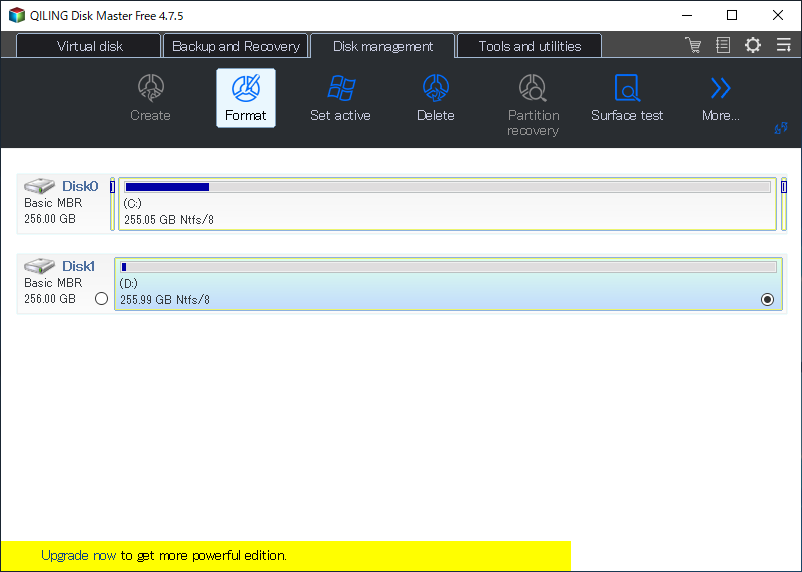Select the (D:) partition on Disk1

point(449,284)
